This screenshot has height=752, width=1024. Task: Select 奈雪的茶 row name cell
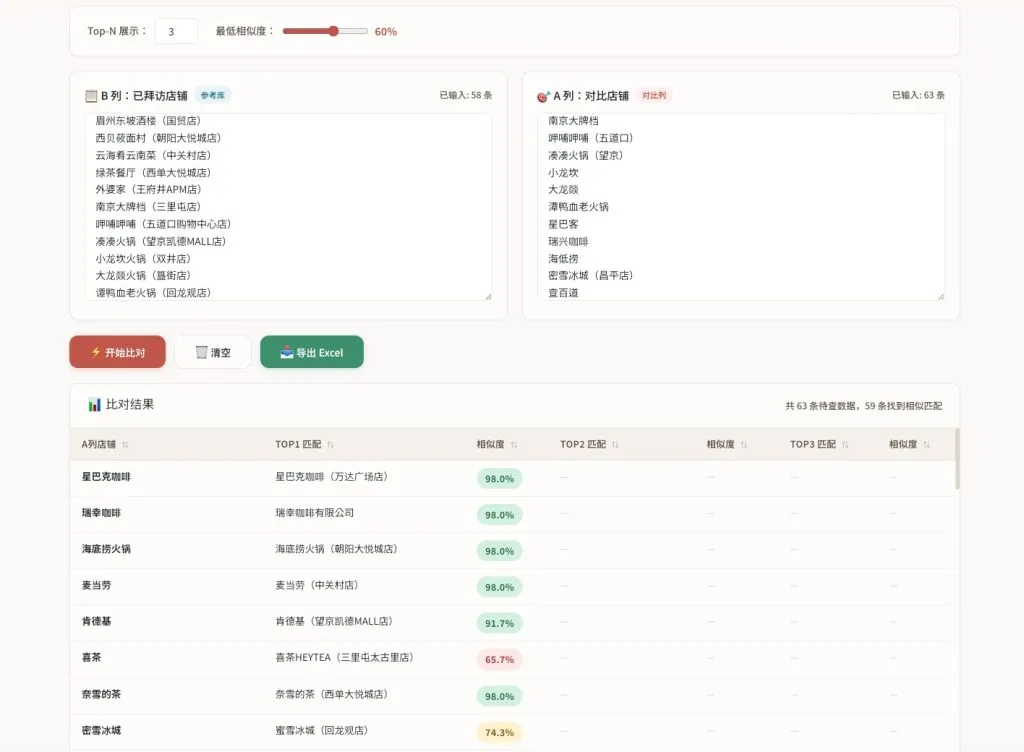101,694
